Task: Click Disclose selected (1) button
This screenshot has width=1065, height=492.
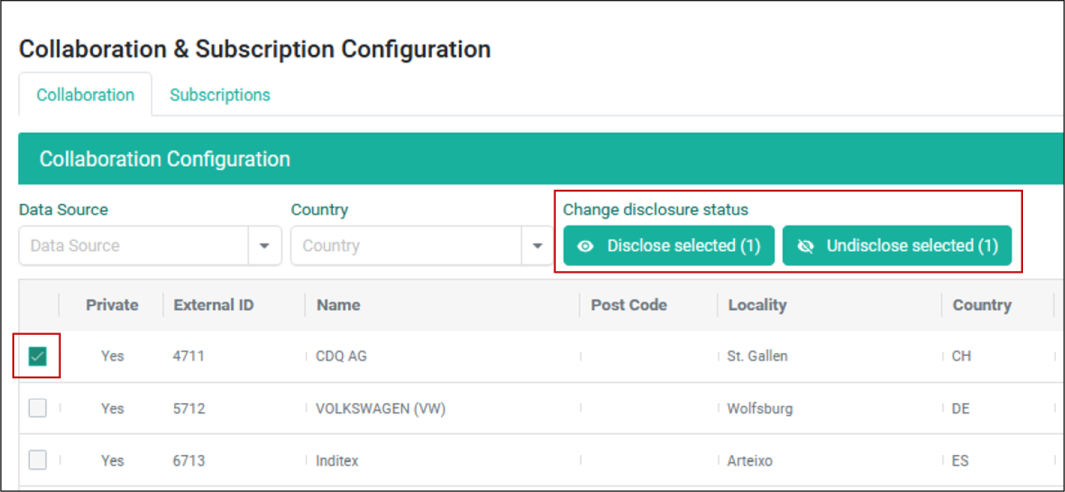Action: click(x=668, y=246)
